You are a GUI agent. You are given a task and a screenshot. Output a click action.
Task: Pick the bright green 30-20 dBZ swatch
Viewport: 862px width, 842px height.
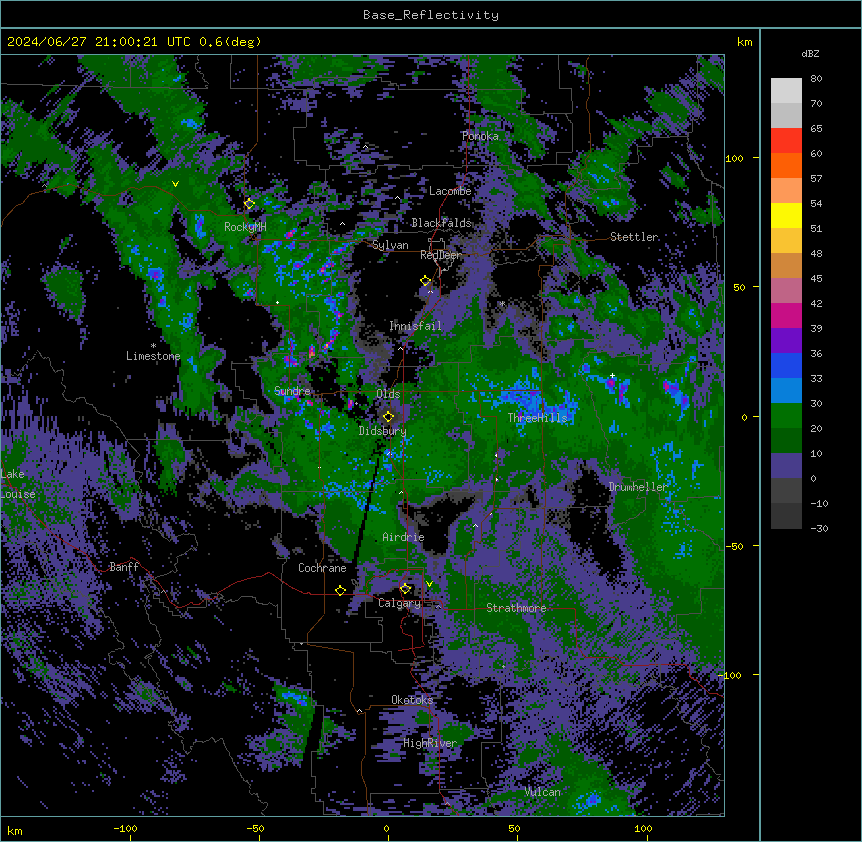(786, 416)
